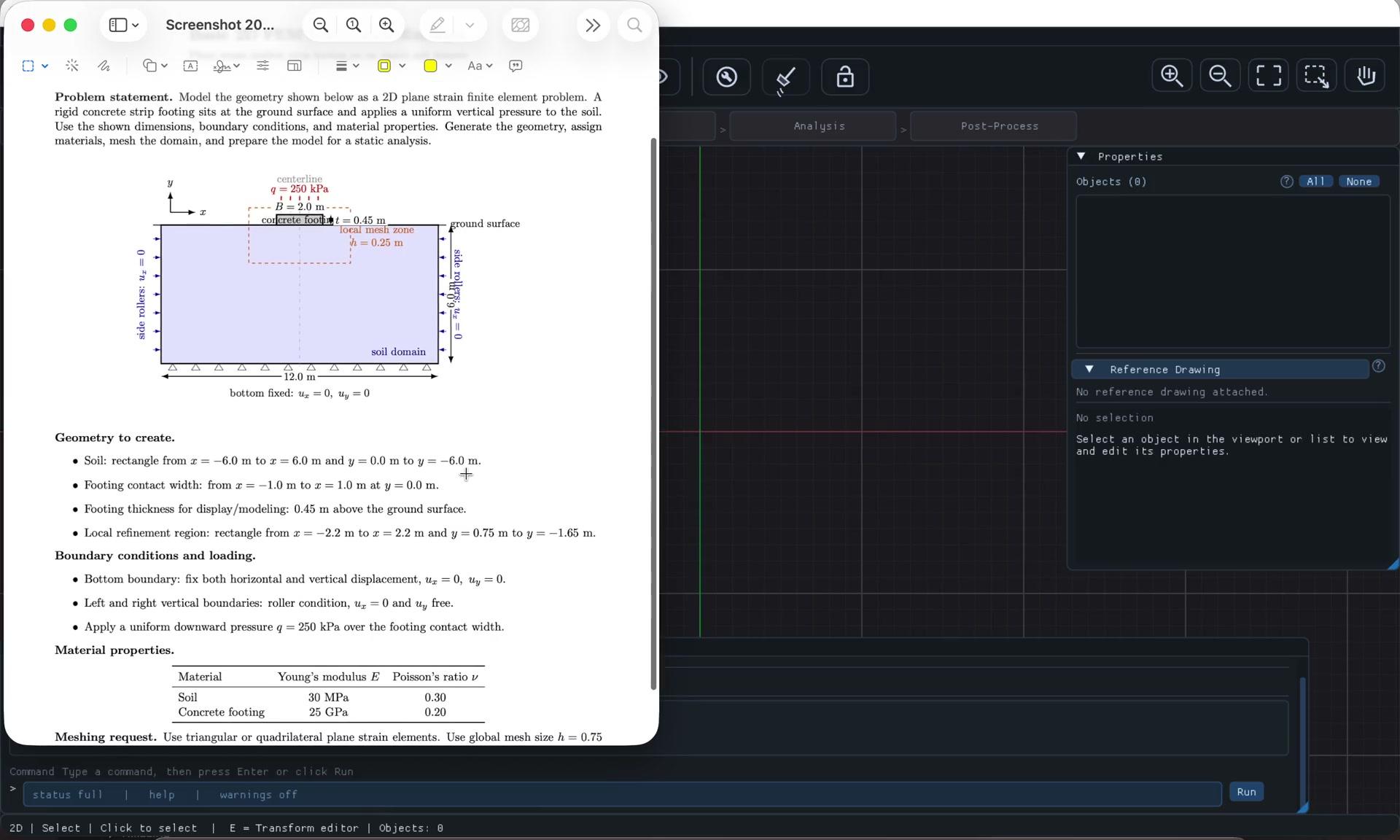Collapse the Properties panel triangle
Image resolution: width=1400 pixels, height=840 pixels.
1081,156
